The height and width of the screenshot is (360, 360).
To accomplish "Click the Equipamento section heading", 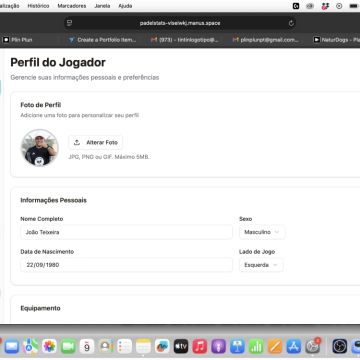I will (40, 308).
